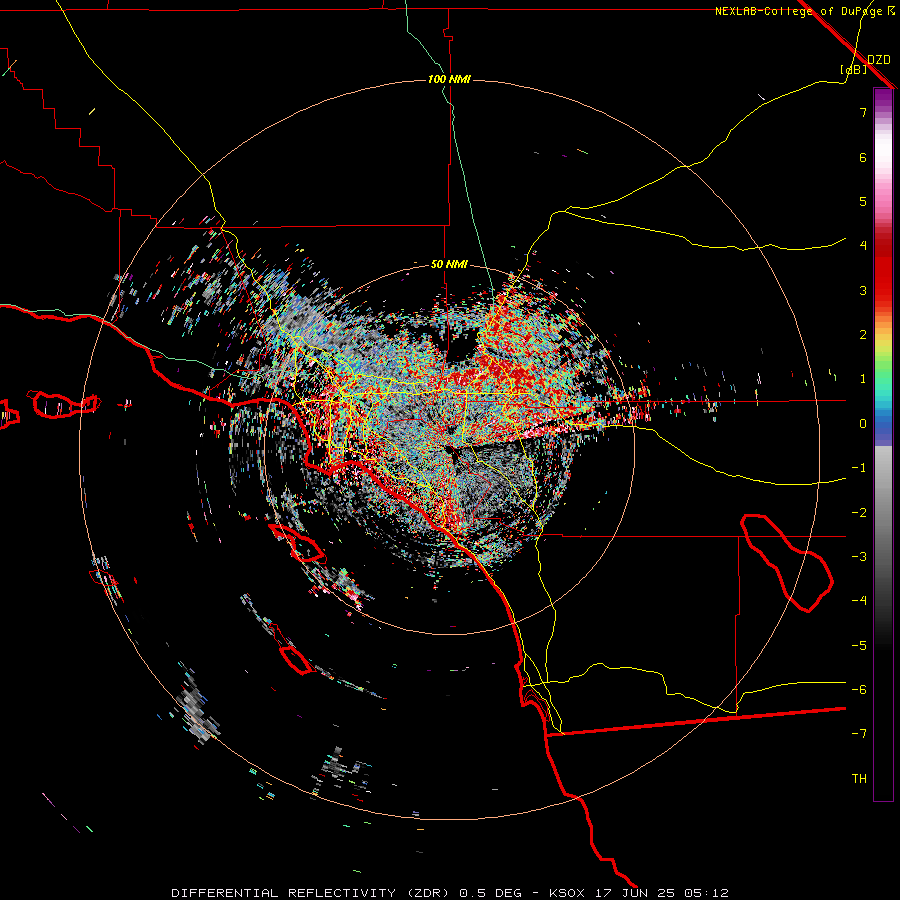Click the [dB] units label

tap(854, 69)
